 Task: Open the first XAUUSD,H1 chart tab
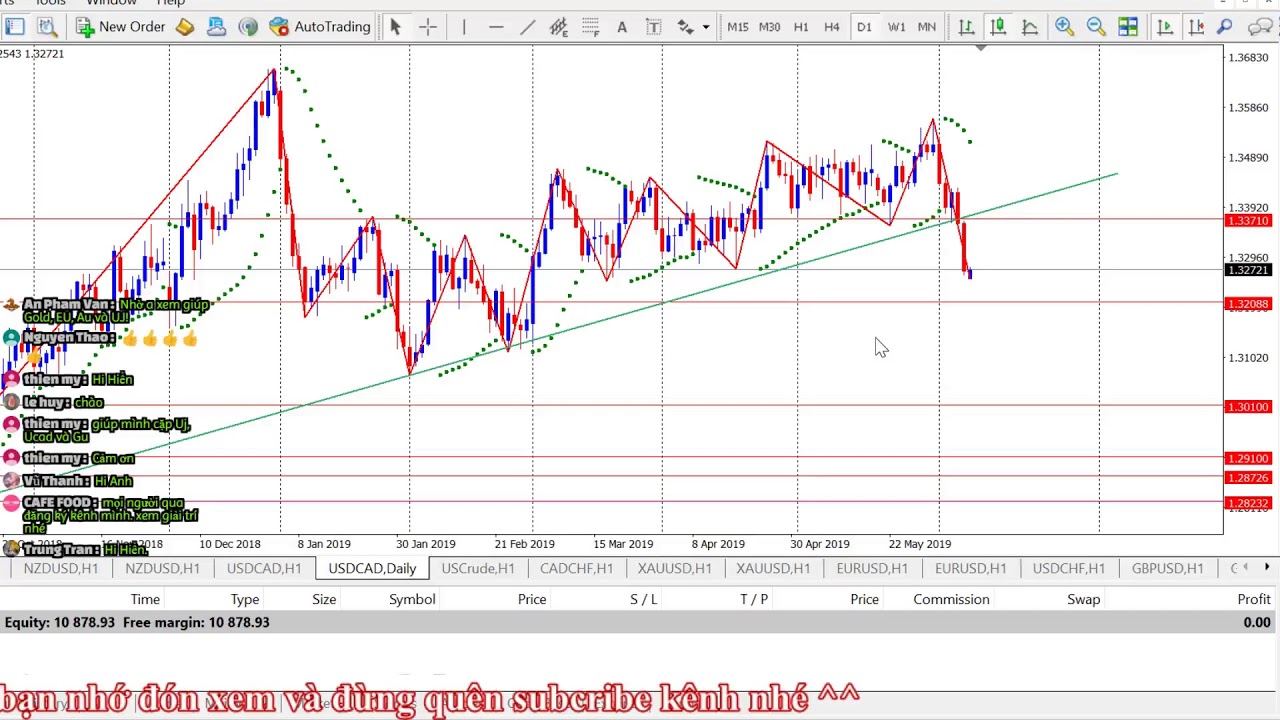coord(674,568)
